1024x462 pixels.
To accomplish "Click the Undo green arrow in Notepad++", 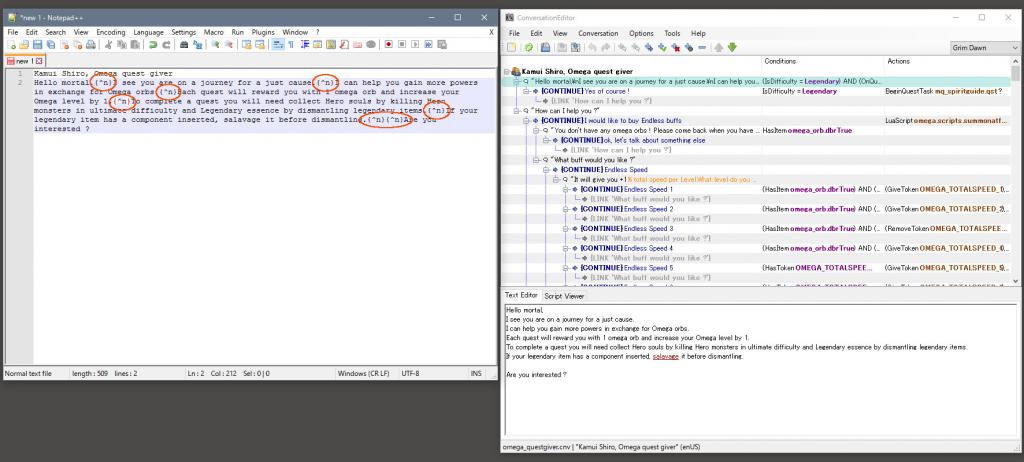I will pos(153,44).
